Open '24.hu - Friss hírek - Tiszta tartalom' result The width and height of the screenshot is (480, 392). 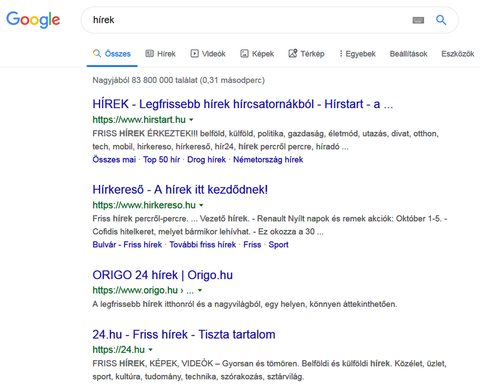pyautogui.click(x=184, y=334)
